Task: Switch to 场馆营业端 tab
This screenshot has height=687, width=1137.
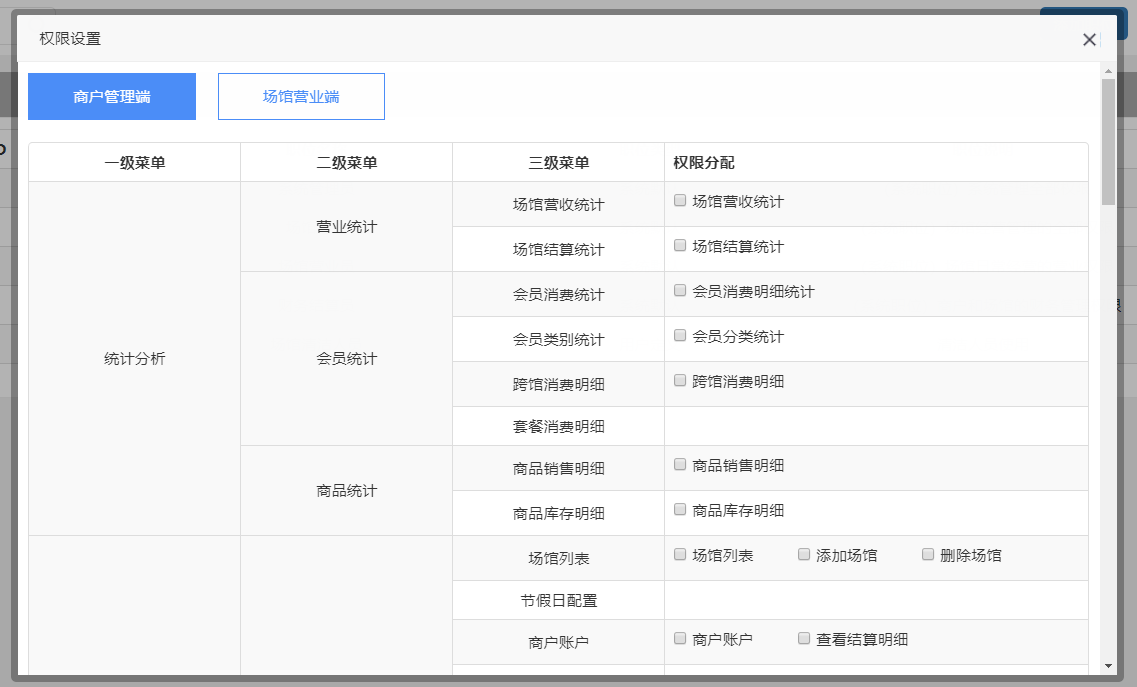Action: coord(301,96)
